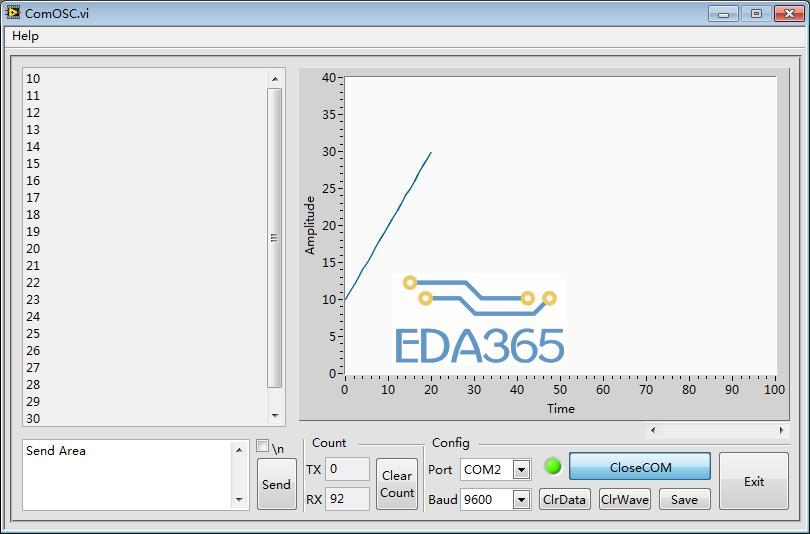Click the Save button

[x=684, y=499]
